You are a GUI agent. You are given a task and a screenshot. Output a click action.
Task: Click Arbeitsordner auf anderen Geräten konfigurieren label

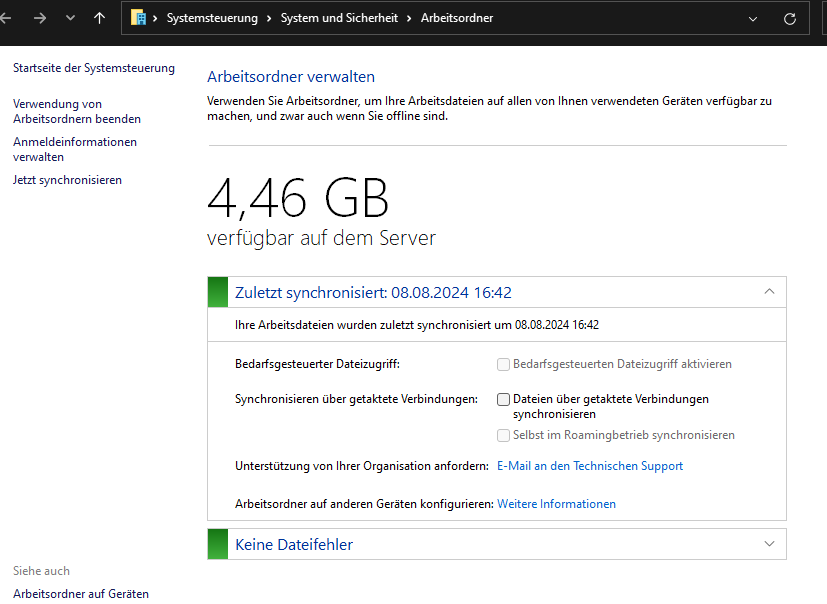[364, 504]
